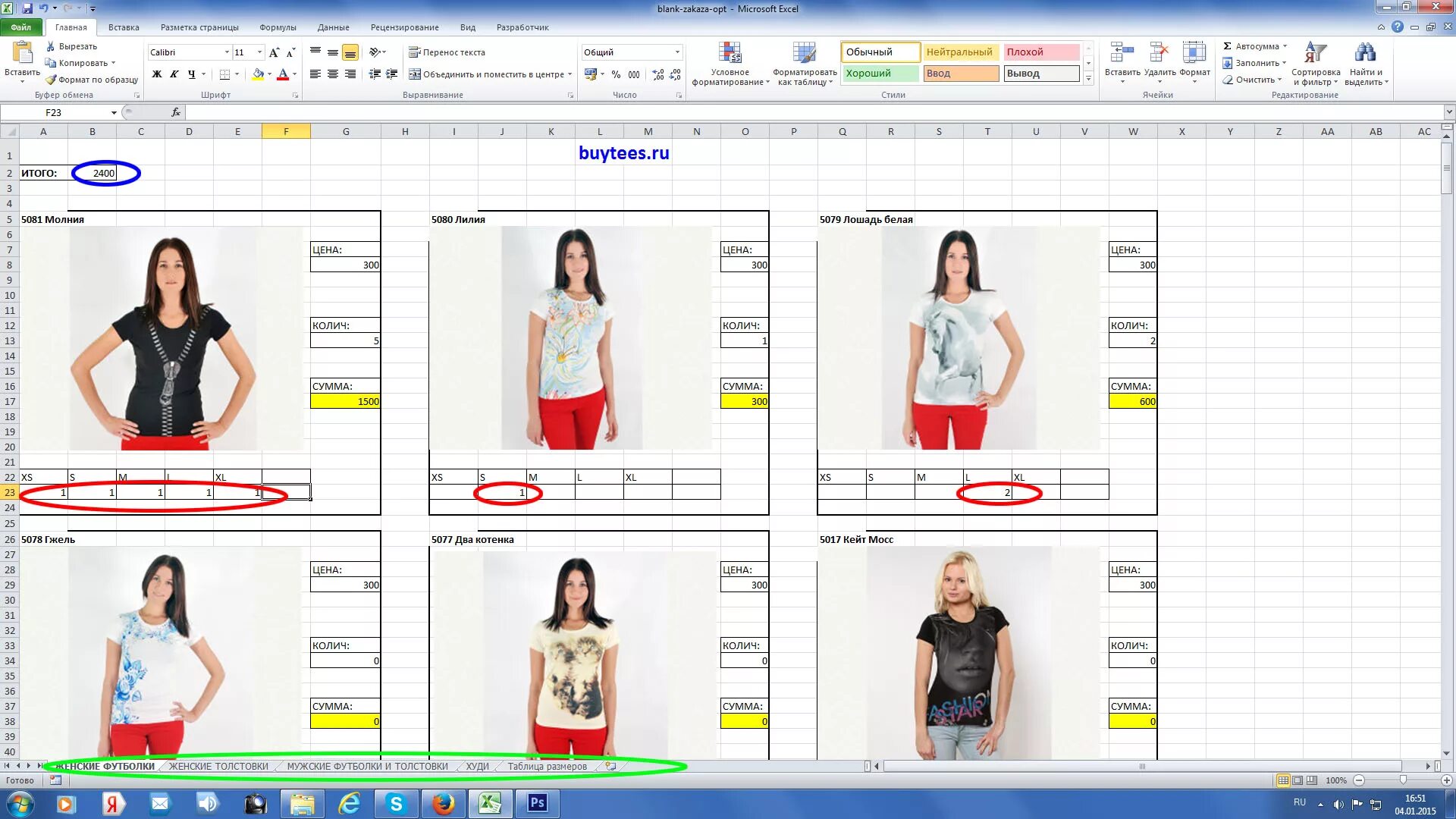Click the AutoSum sigma icon
Screen dimensions: 1456x819
1228,46
